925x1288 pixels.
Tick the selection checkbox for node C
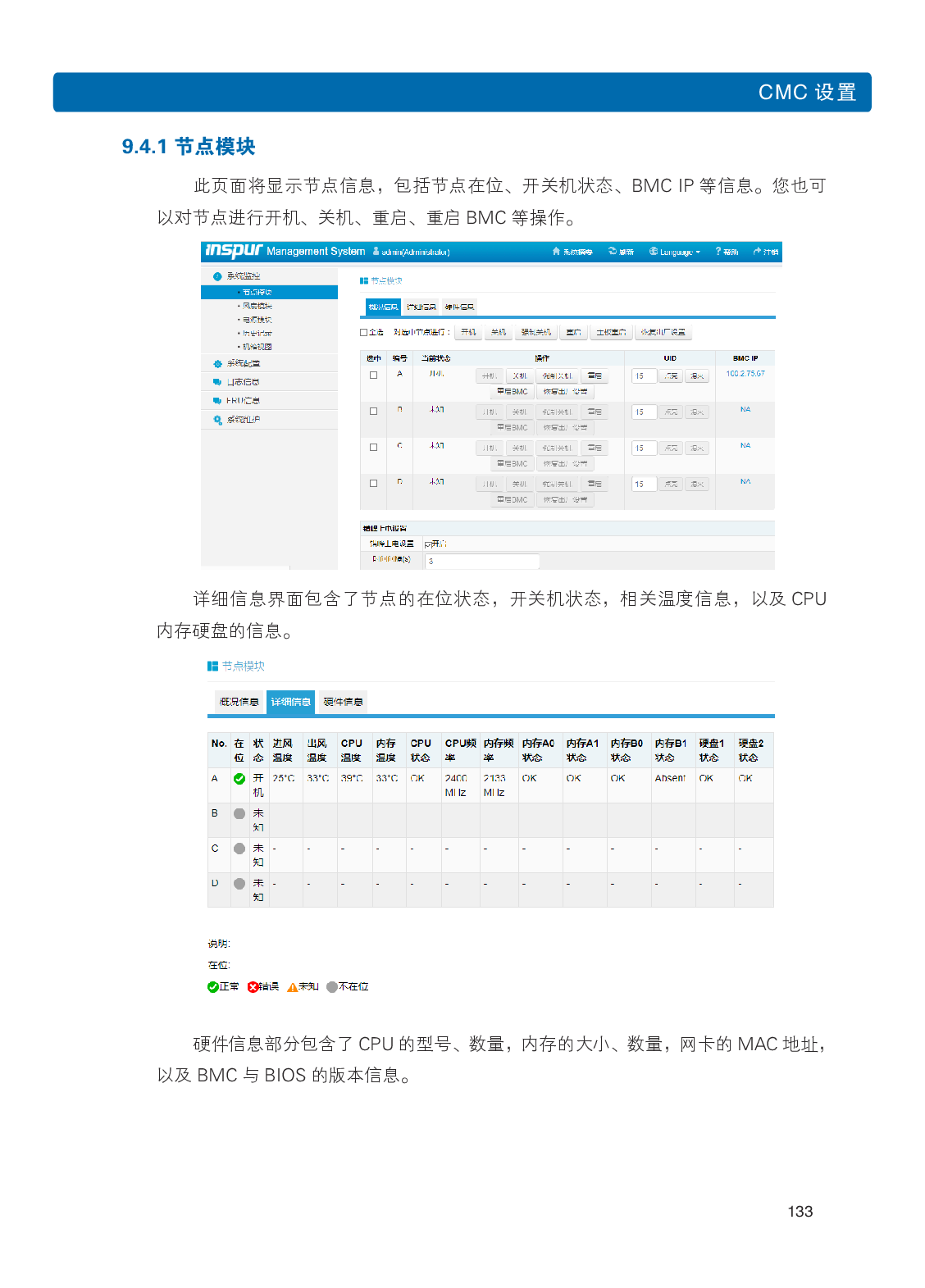(373, 448)
